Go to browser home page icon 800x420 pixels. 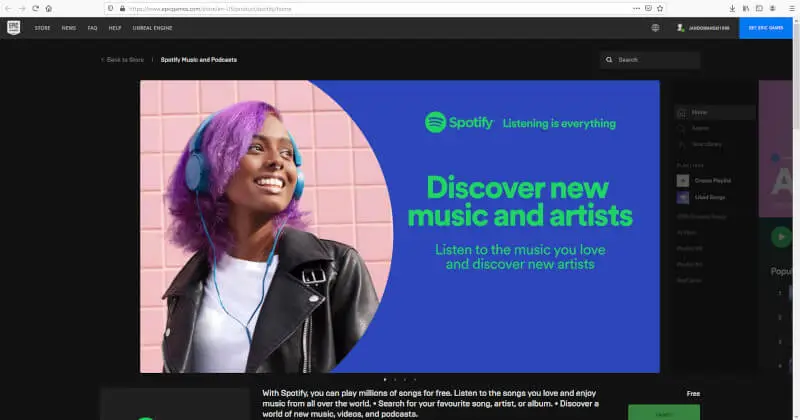pyautogui.click(x=48, y=9)
